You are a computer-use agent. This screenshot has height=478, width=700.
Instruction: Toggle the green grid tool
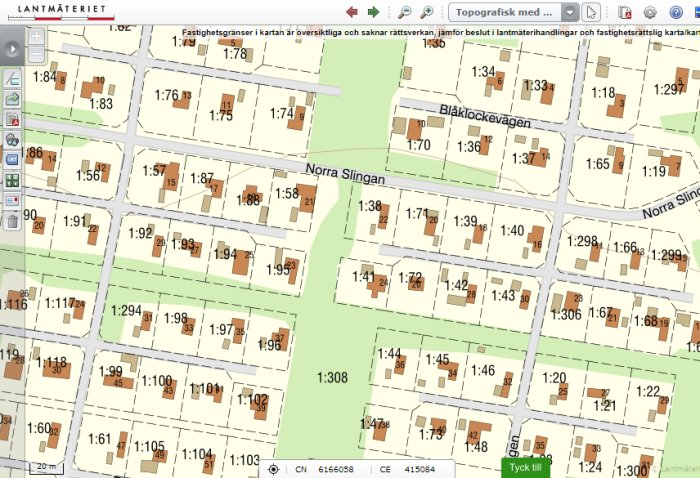(x=12, y=180)
